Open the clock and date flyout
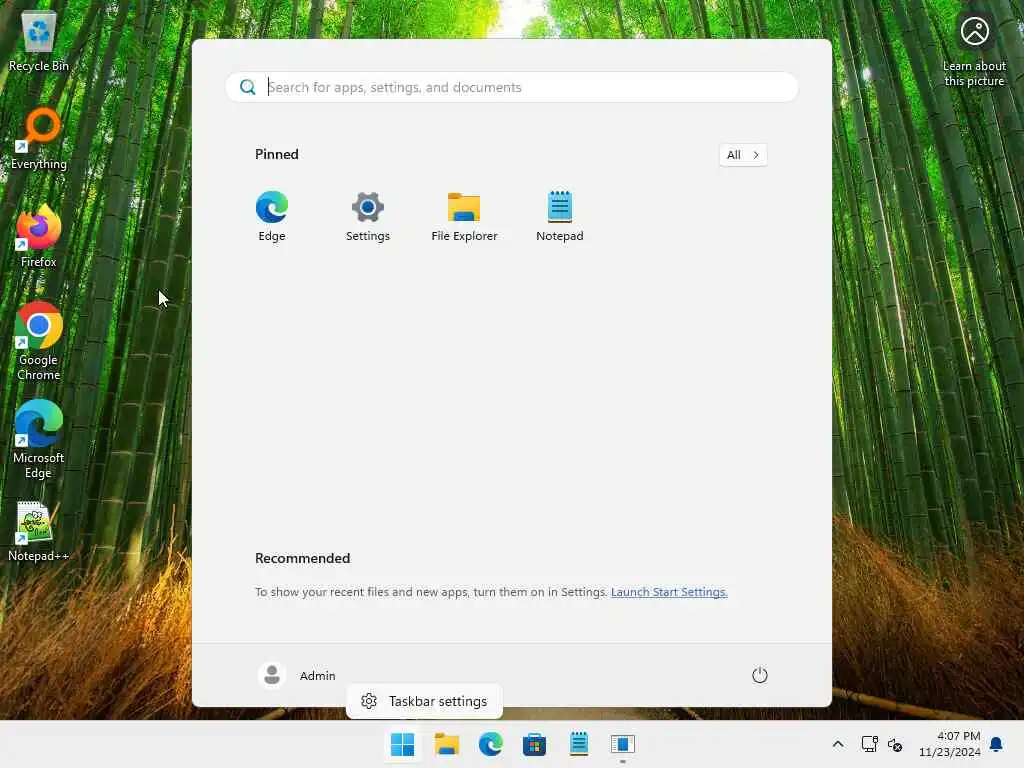Viewport: 1024px width, 768px height. click(950, 744)
